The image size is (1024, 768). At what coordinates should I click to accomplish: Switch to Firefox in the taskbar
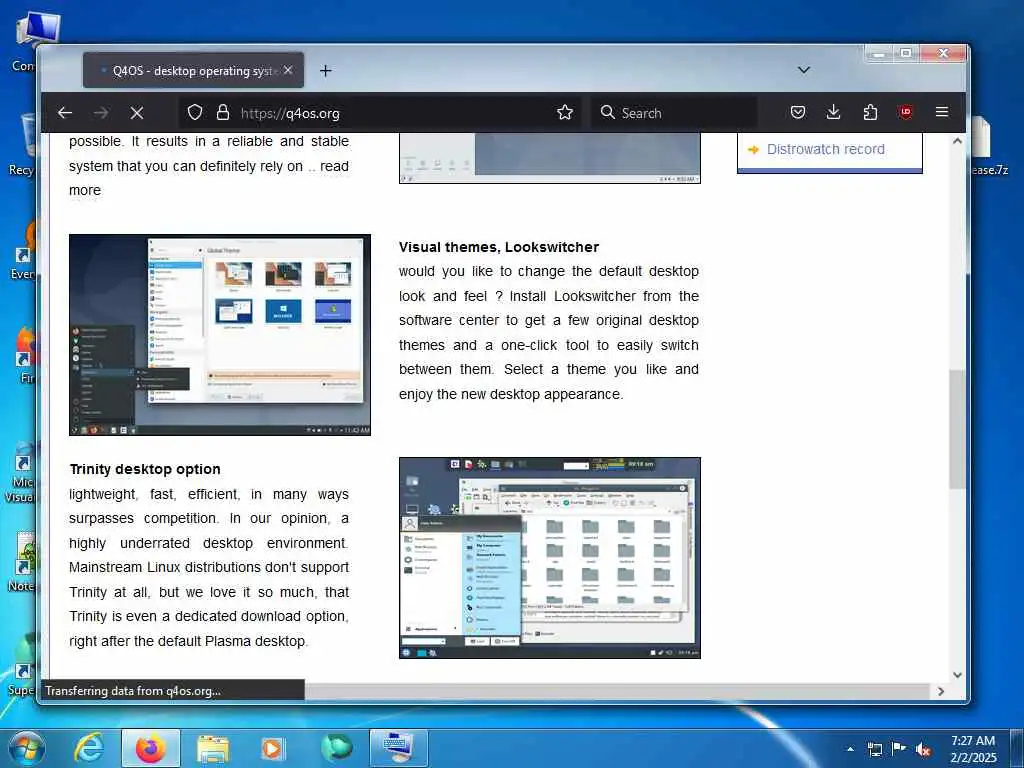(x=150, y=748)
